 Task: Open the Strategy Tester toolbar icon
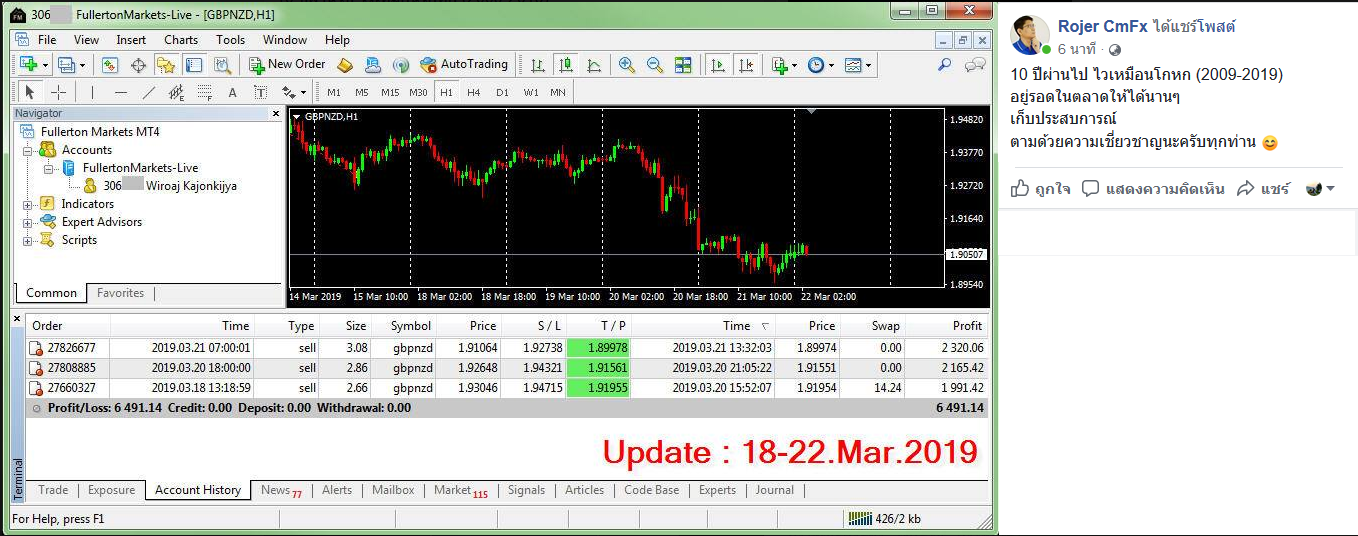pyautogui.click(x=222, y=65)
